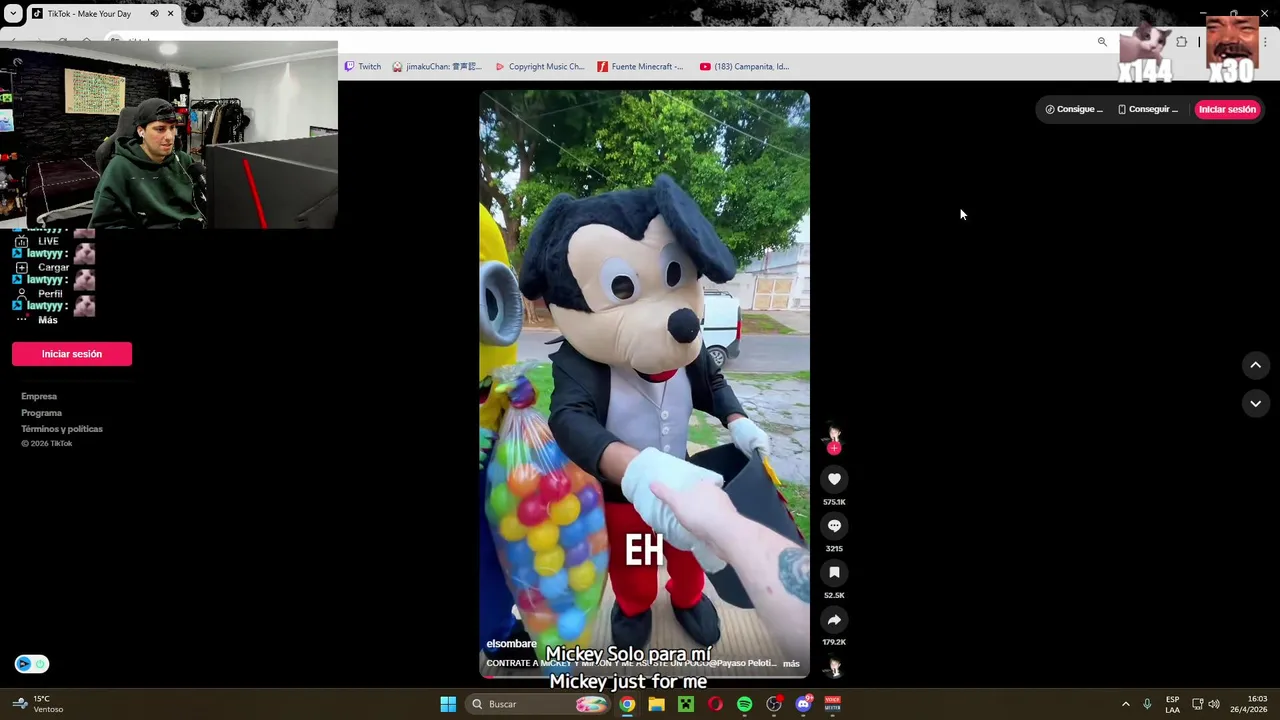Show hidden system tray icons chevron

click(1125, 704)
